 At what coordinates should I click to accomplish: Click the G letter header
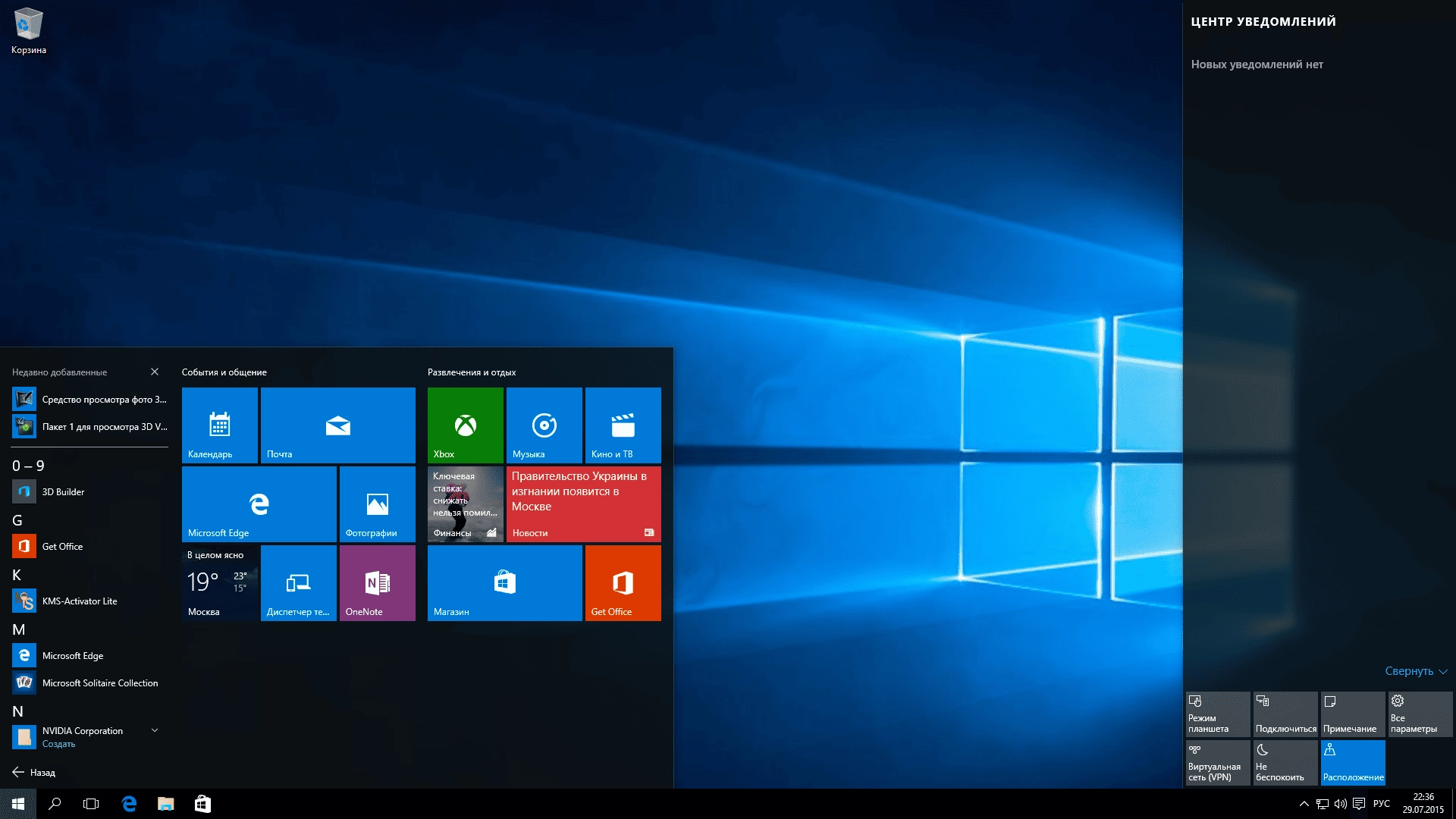[x=17, y=520]
